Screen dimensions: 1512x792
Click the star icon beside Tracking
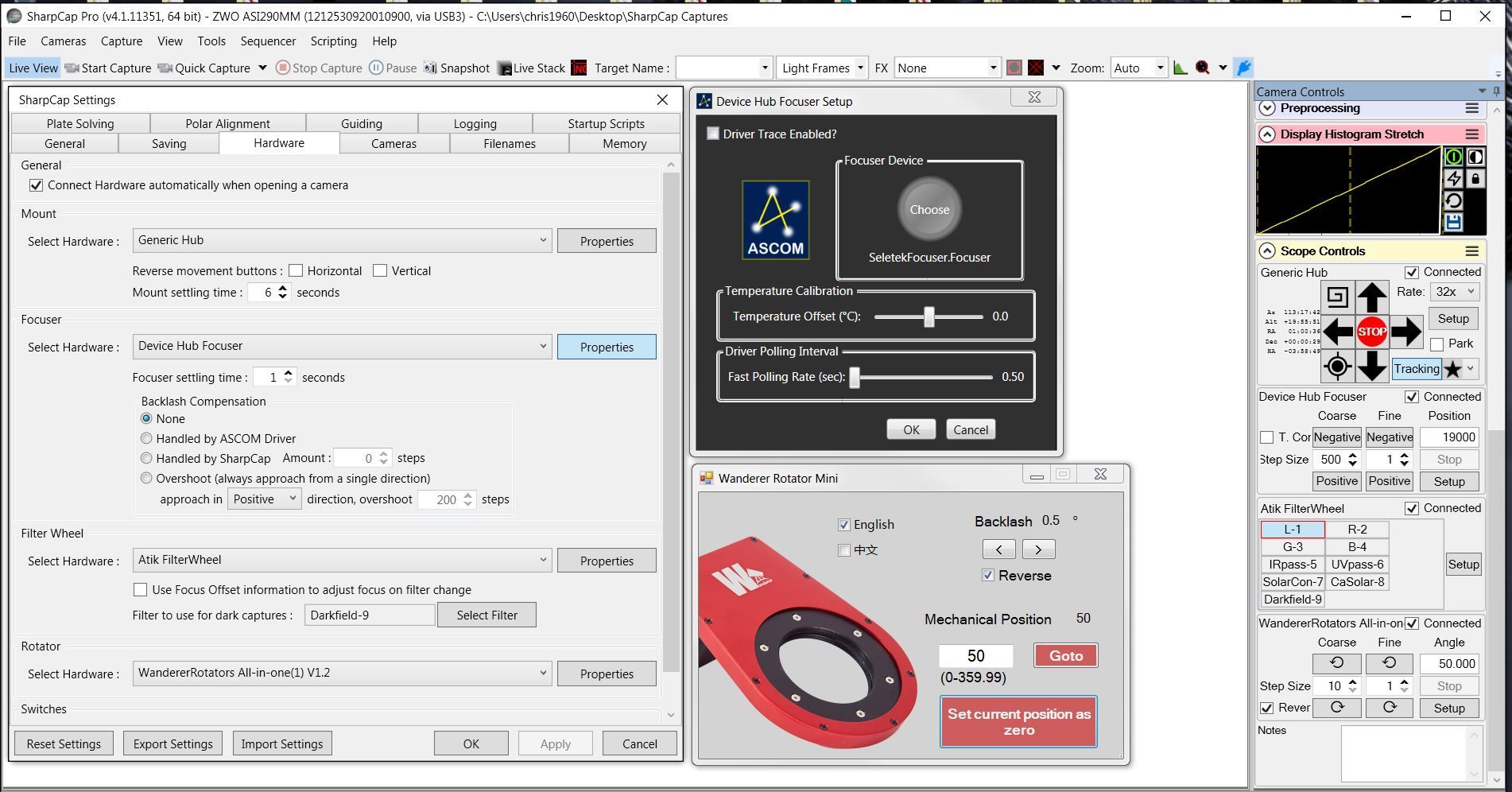(x=1453, y=369)
